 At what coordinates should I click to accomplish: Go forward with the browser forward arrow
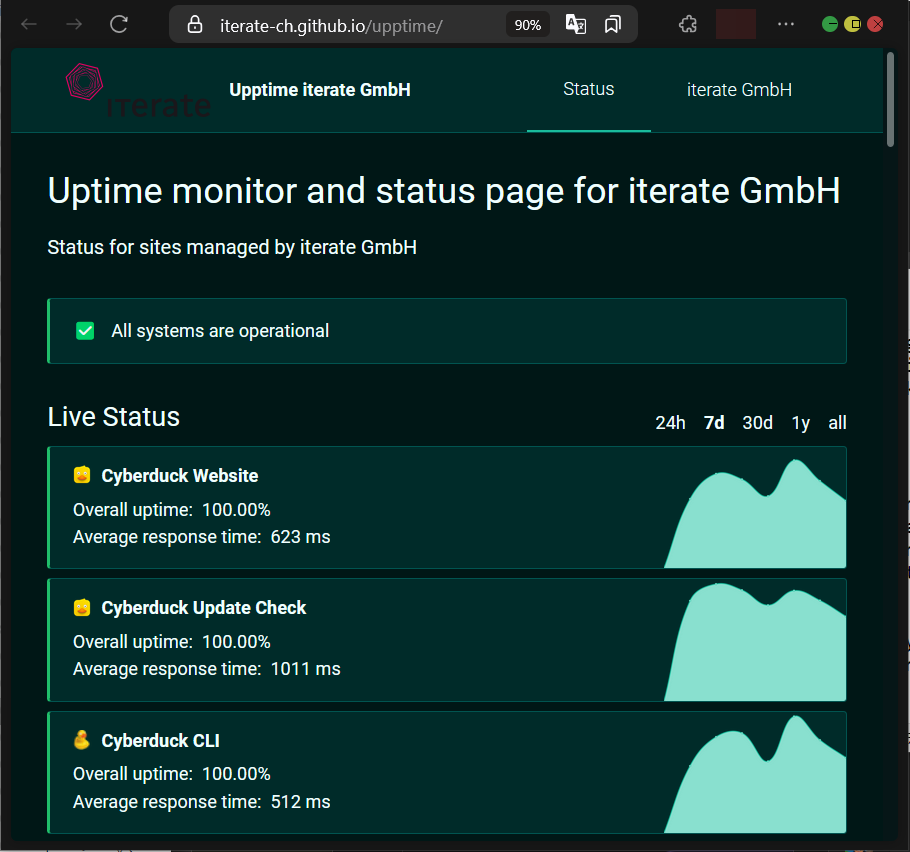[x=74, y=24]
